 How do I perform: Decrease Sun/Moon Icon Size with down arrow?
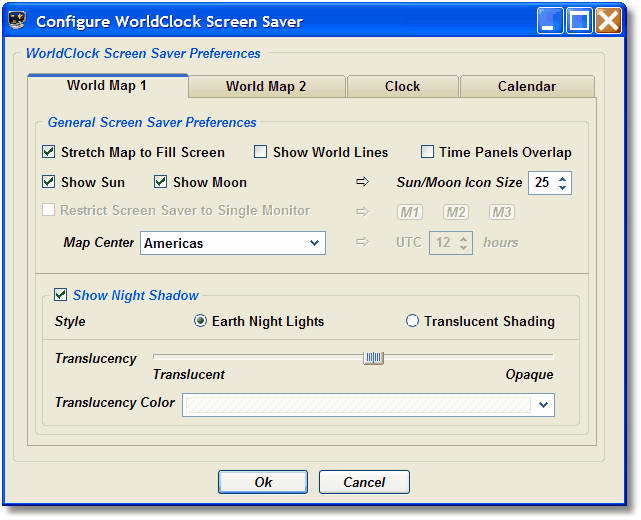pyautogui.click(x=563, y=187)
